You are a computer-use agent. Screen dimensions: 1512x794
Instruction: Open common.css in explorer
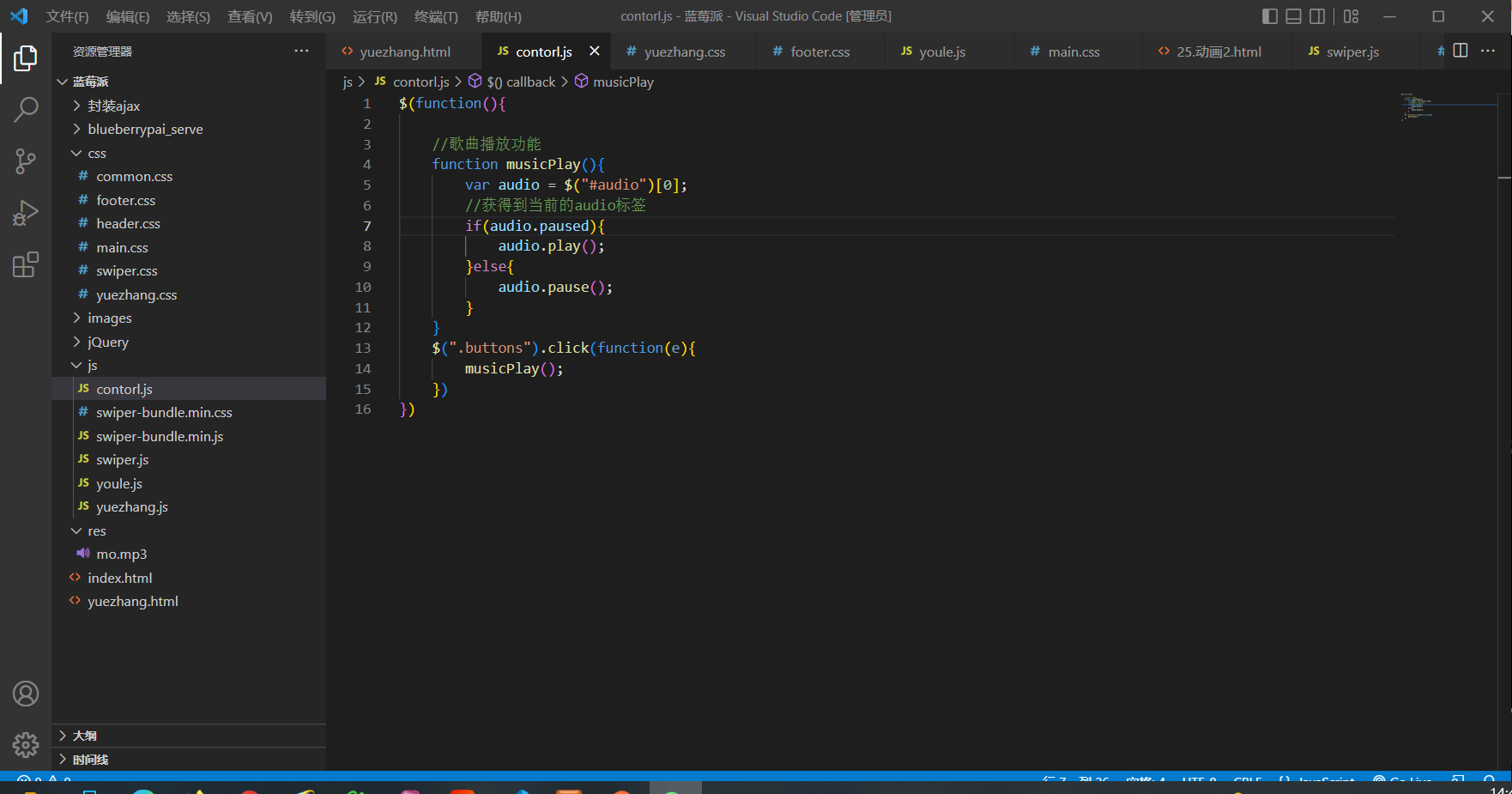click(189, 176)
